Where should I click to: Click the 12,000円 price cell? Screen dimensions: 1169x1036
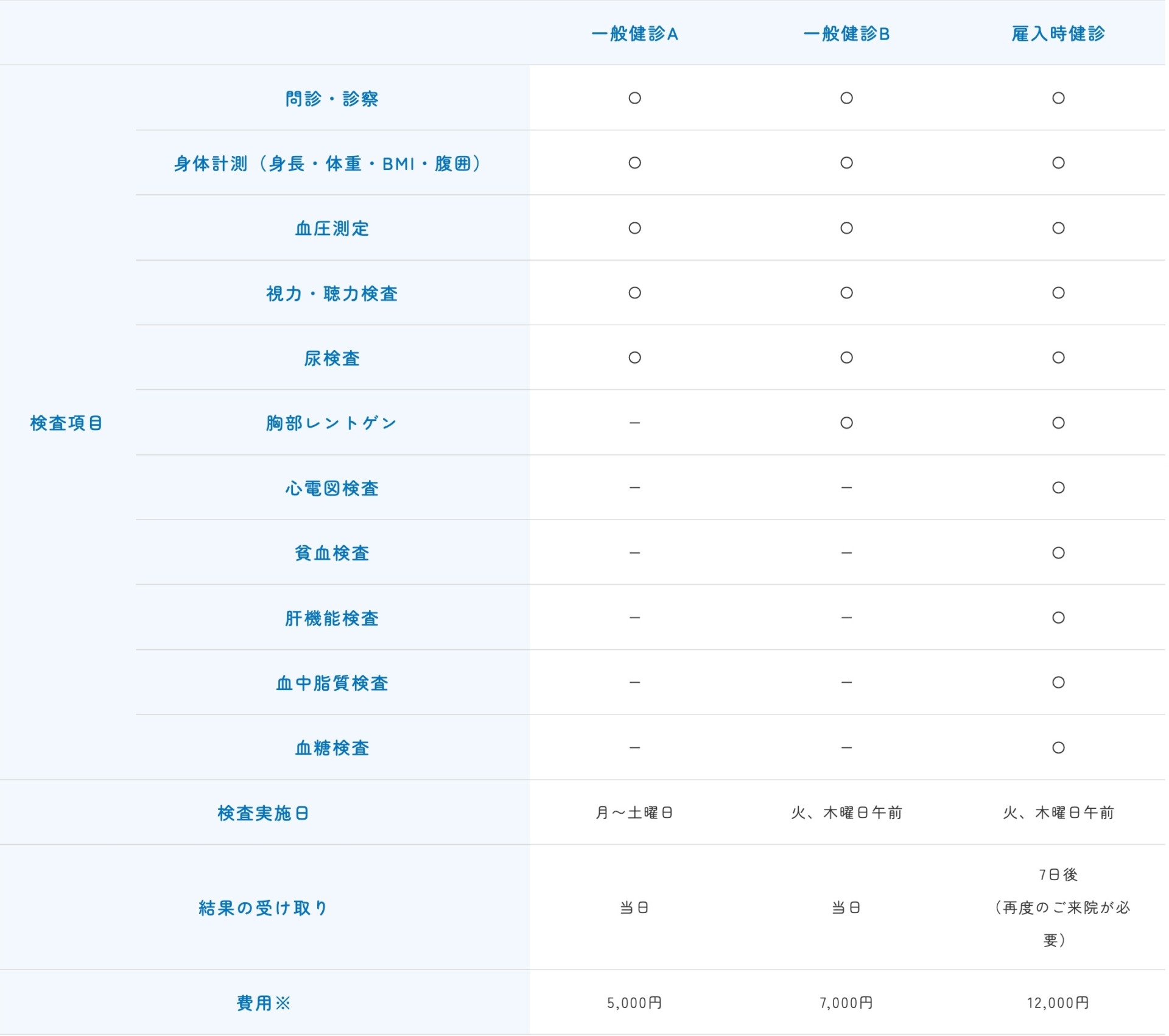click(x=1058, y=1003)
